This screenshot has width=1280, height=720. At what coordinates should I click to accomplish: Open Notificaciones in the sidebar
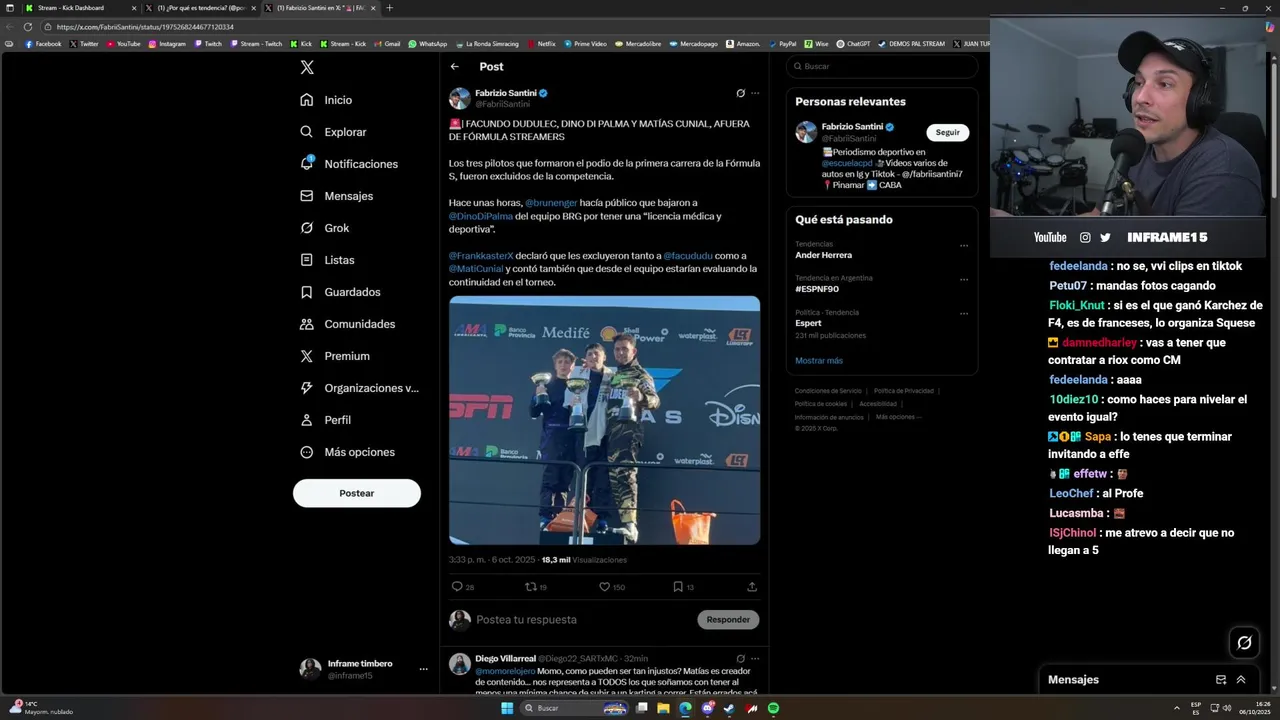[348, 164]
